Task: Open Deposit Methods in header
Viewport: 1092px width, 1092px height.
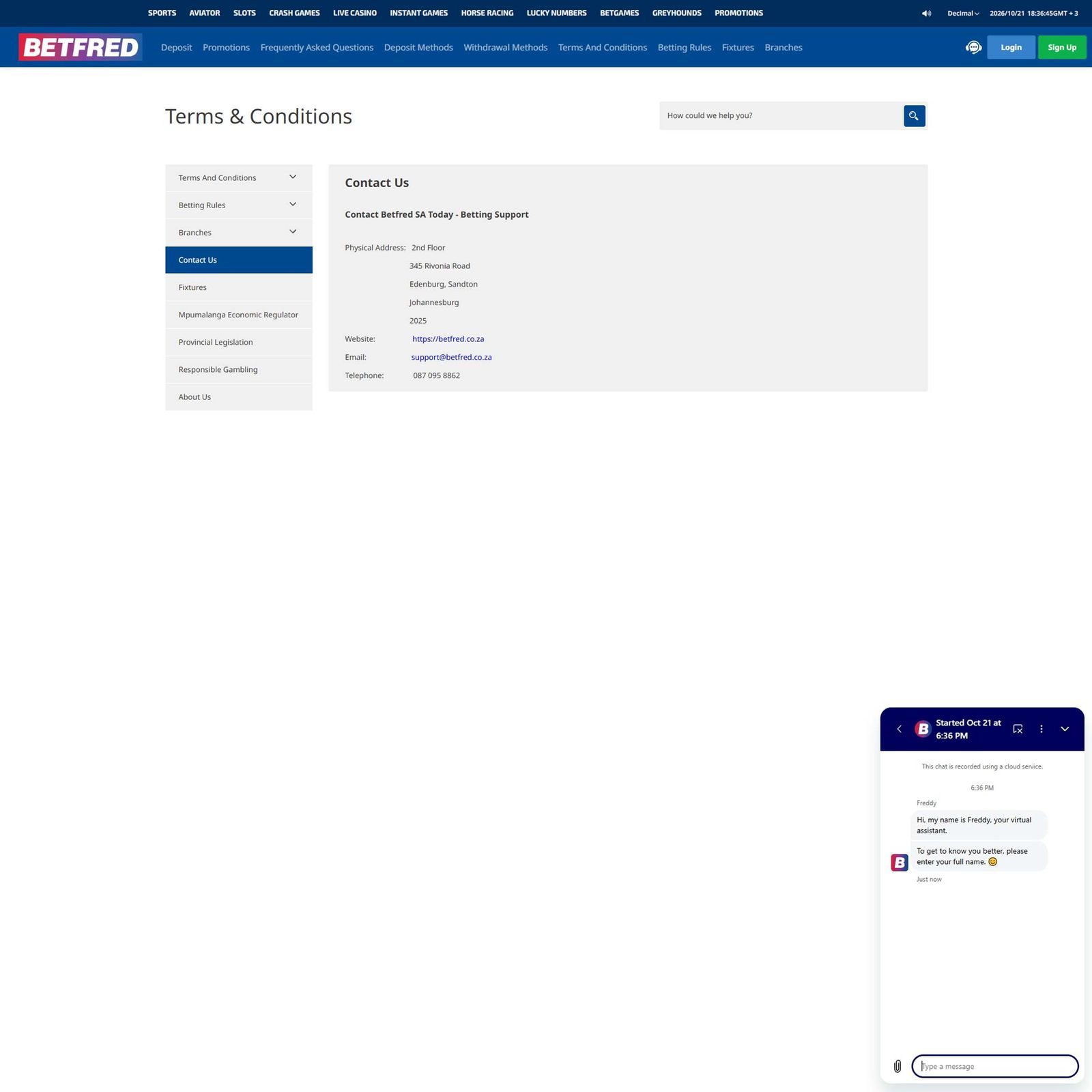Action: pos(418,48)
